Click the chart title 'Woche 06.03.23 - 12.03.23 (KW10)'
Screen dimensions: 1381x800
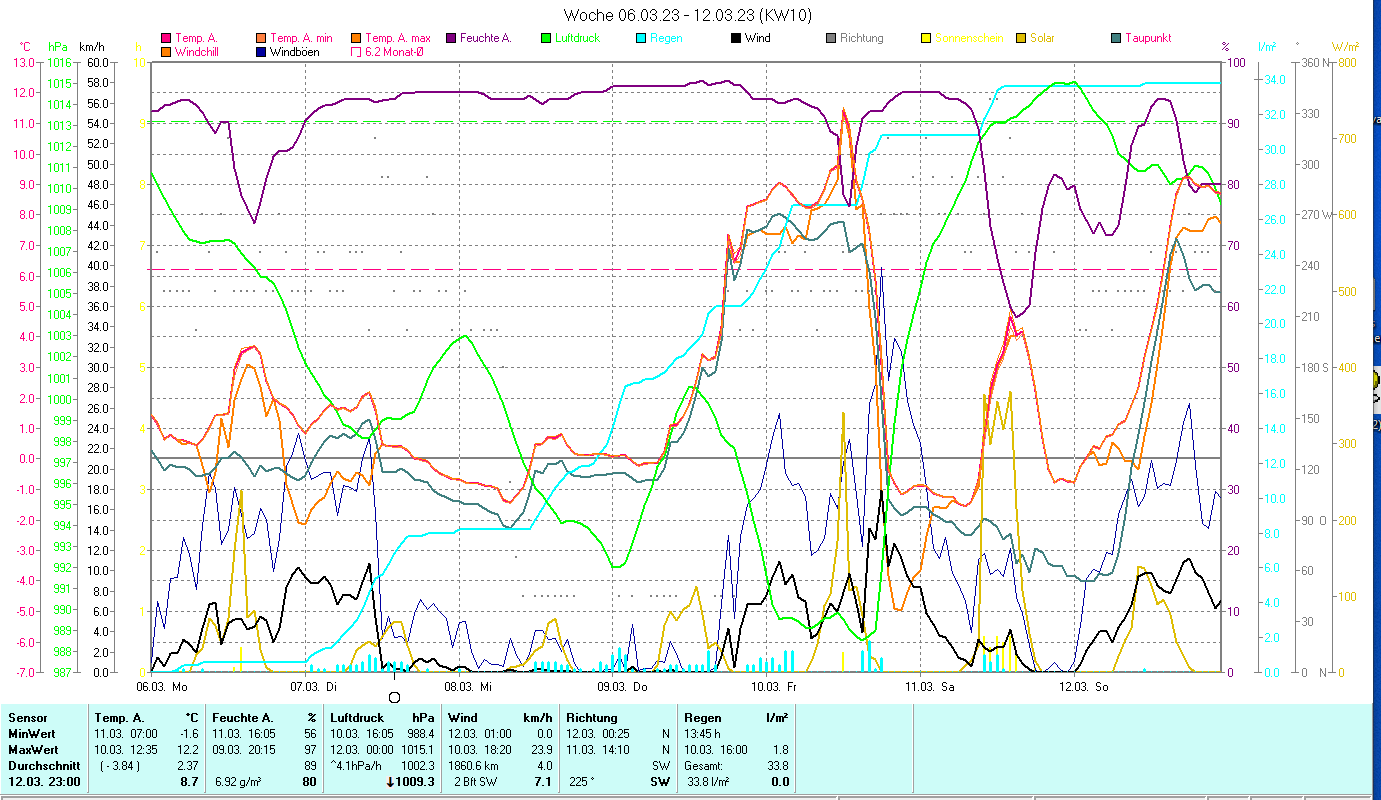688,15
